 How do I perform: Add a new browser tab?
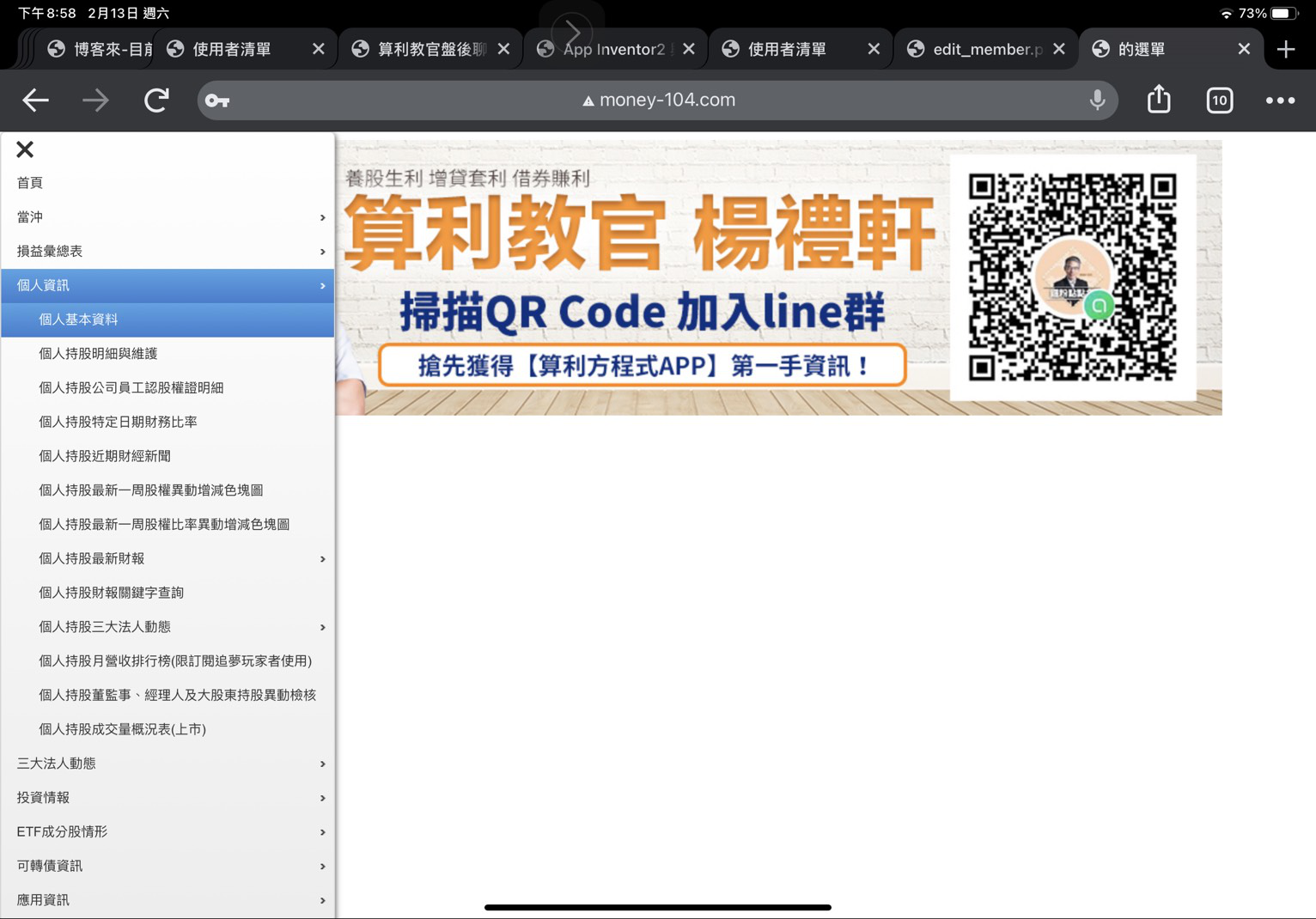coord(1286,50)
